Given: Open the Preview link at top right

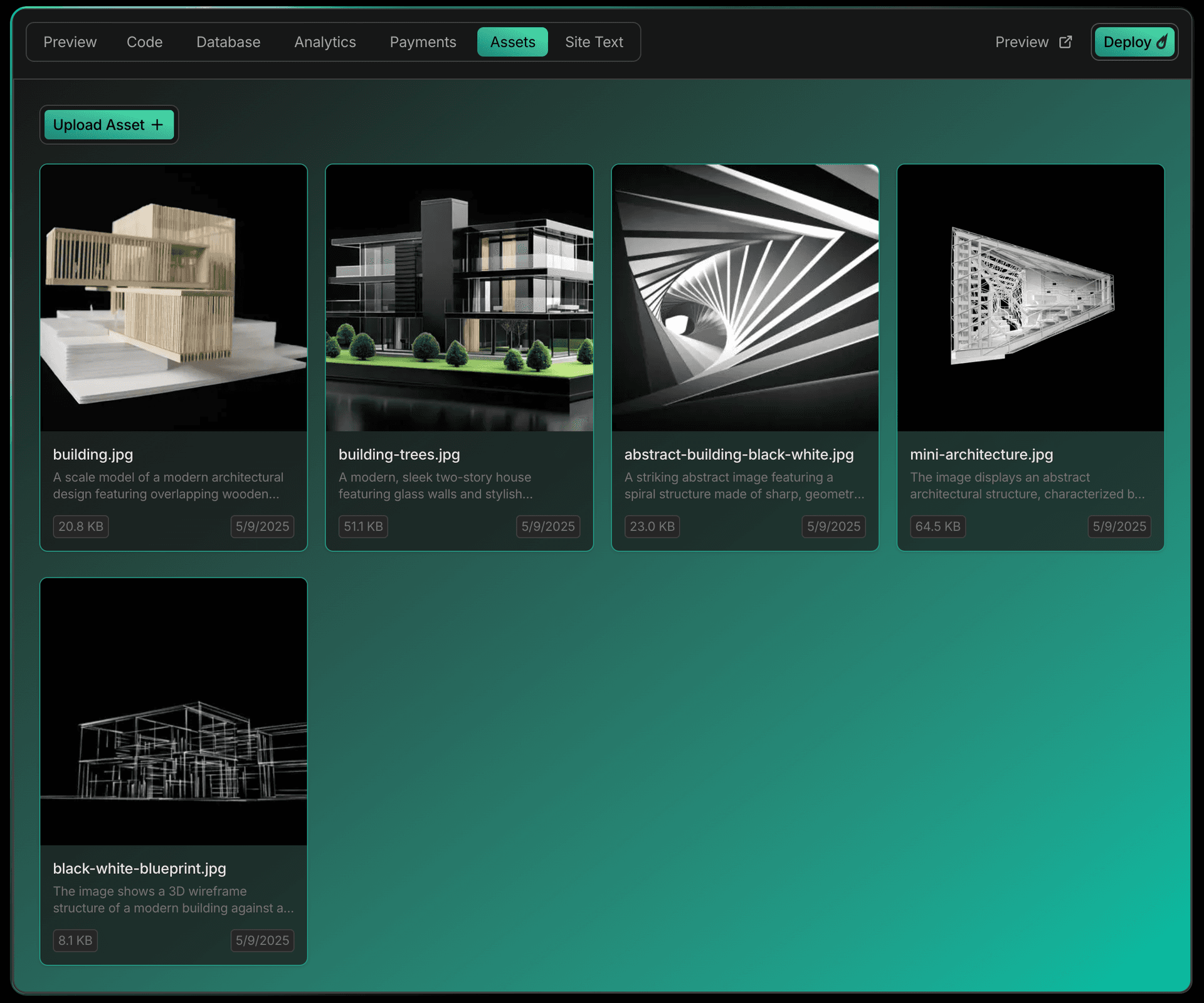Looking at the screenshot, I should [1022, 42].
